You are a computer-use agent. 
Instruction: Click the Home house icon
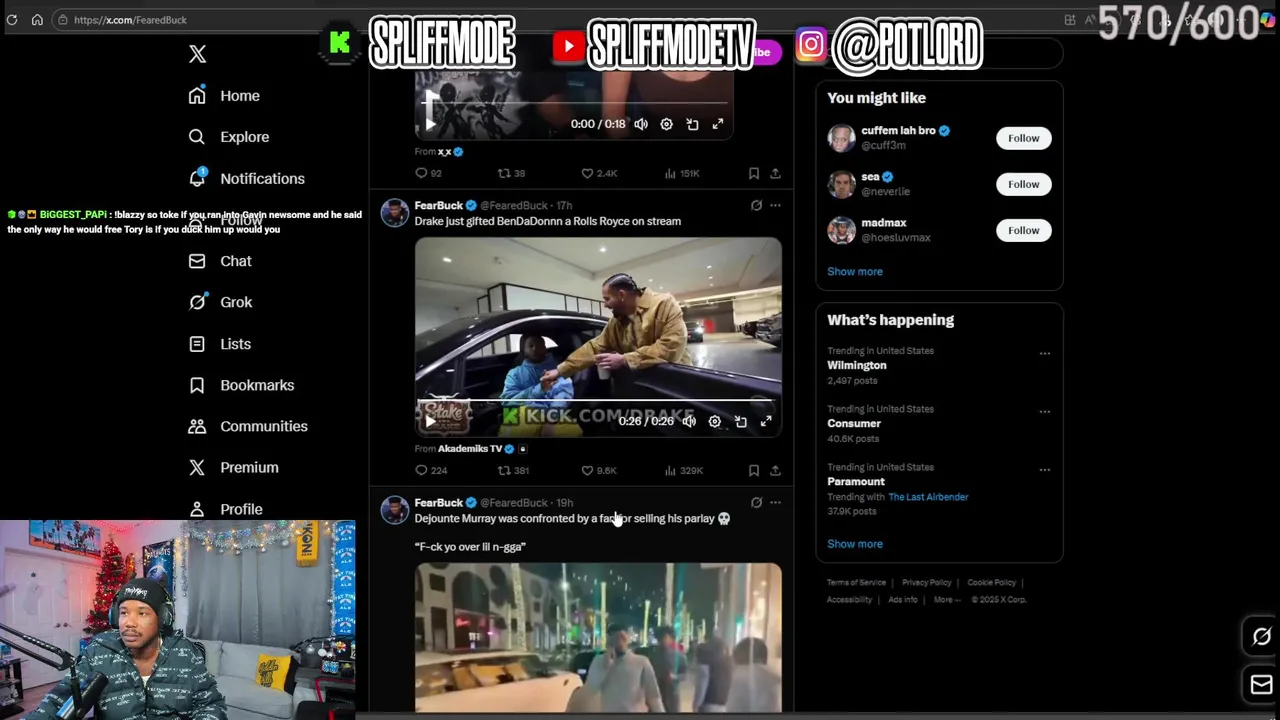197,96
